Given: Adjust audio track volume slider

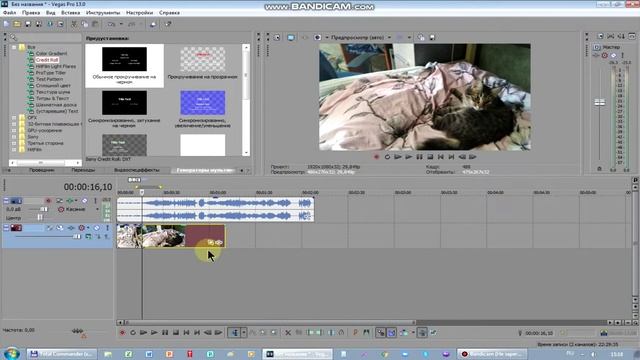Looking at the screenshot, I should coord(44,209).
